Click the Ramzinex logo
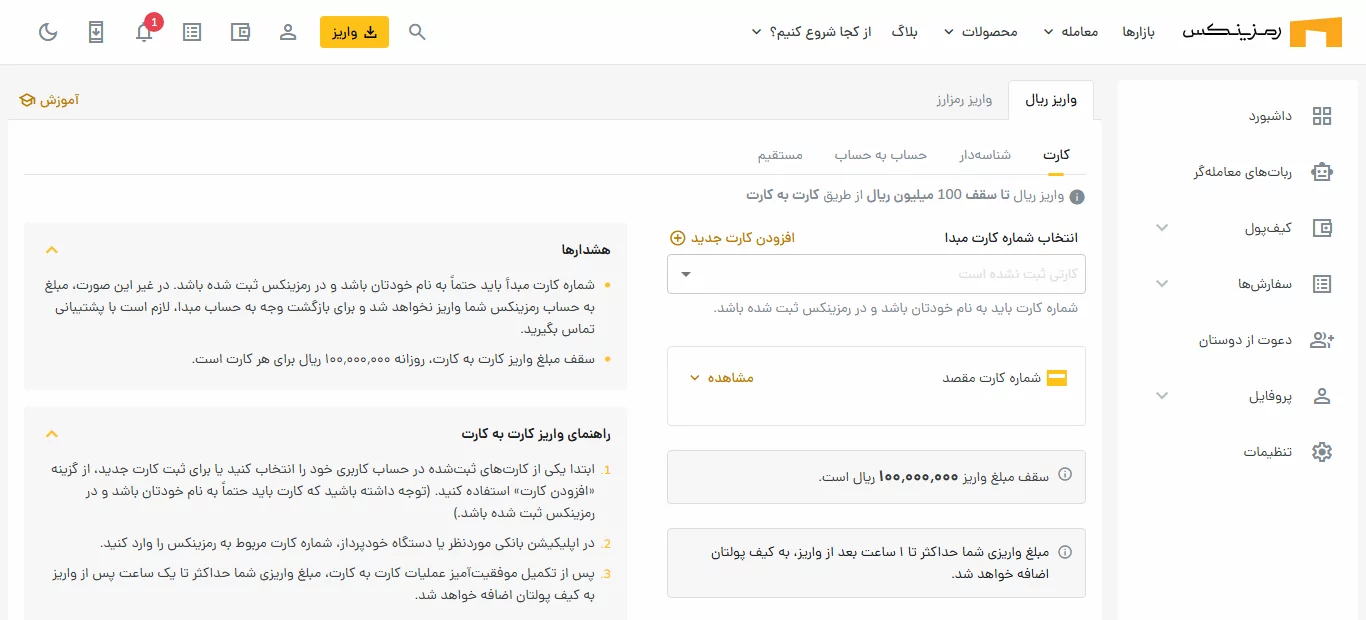Image resolution: width=1366 pixels, height=620 pixels. point(1262,32)
